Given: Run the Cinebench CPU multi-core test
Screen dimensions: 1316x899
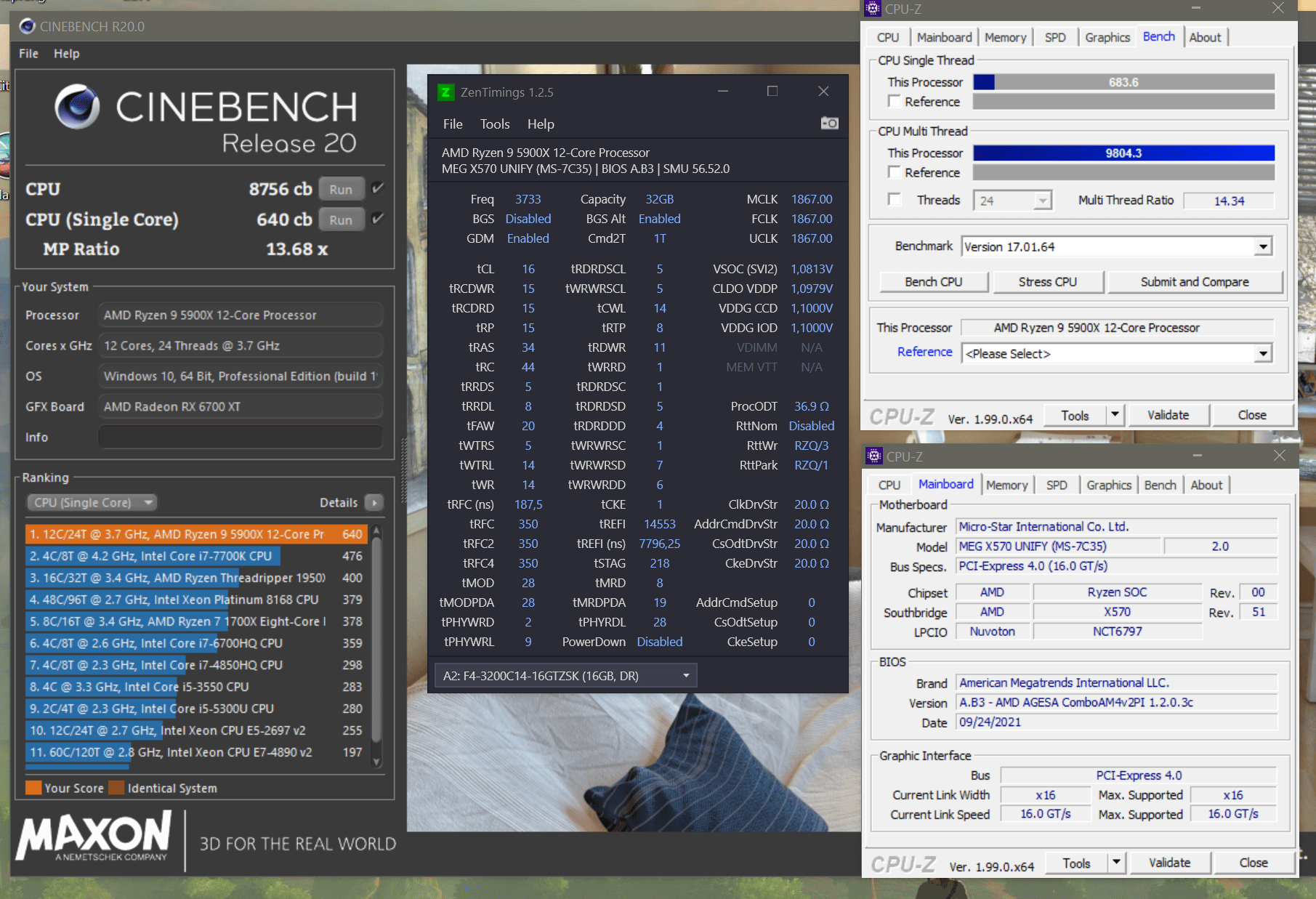Looking at the screenshot, I should (341, 189).
